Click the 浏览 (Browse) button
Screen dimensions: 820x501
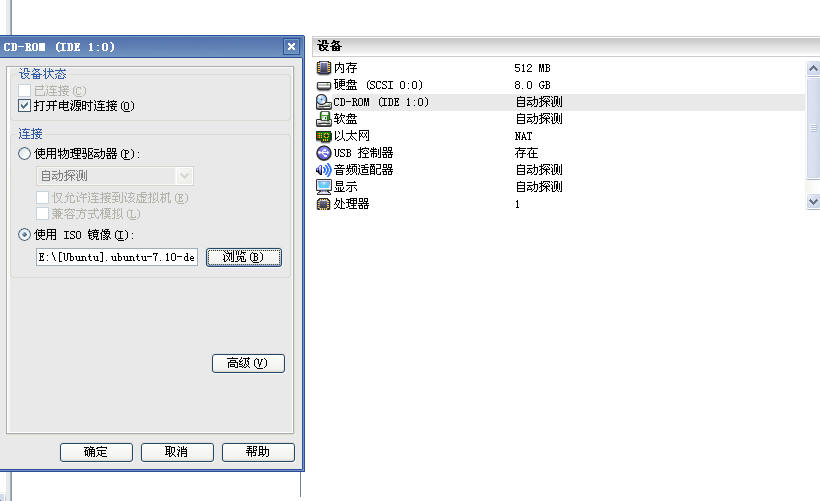point(244,257)
